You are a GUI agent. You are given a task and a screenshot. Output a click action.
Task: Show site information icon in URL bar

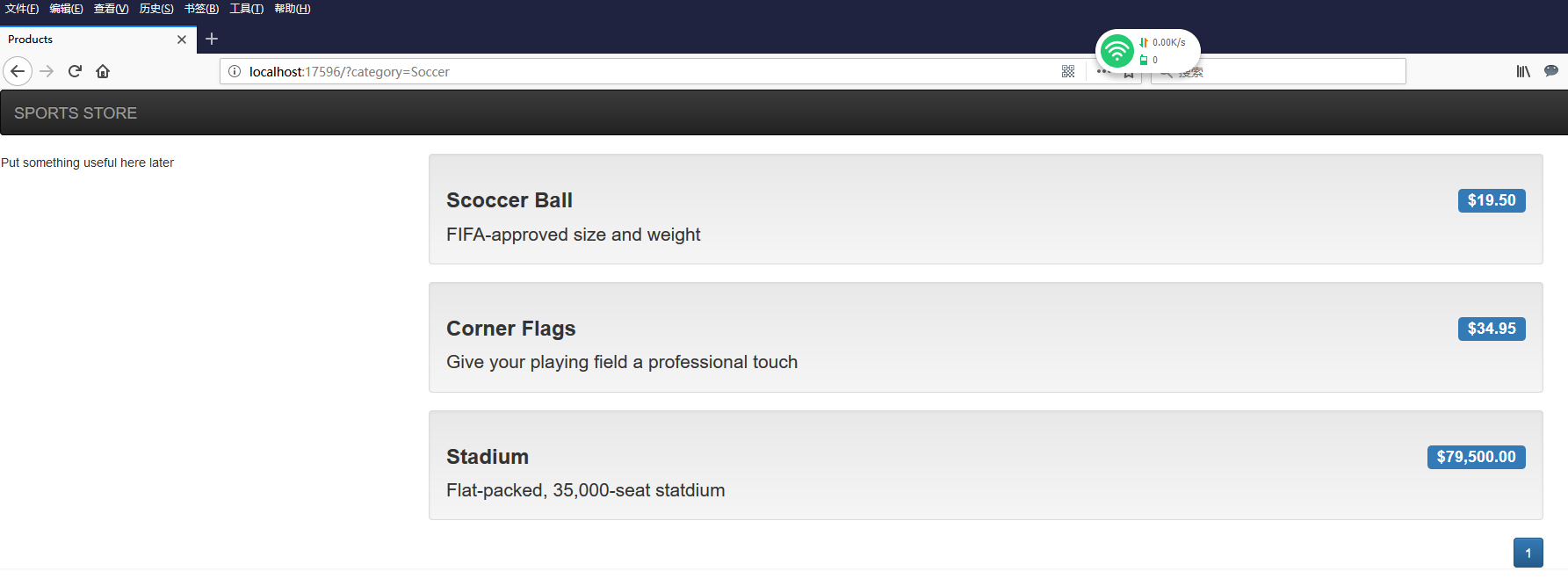(x=235, y=71)
